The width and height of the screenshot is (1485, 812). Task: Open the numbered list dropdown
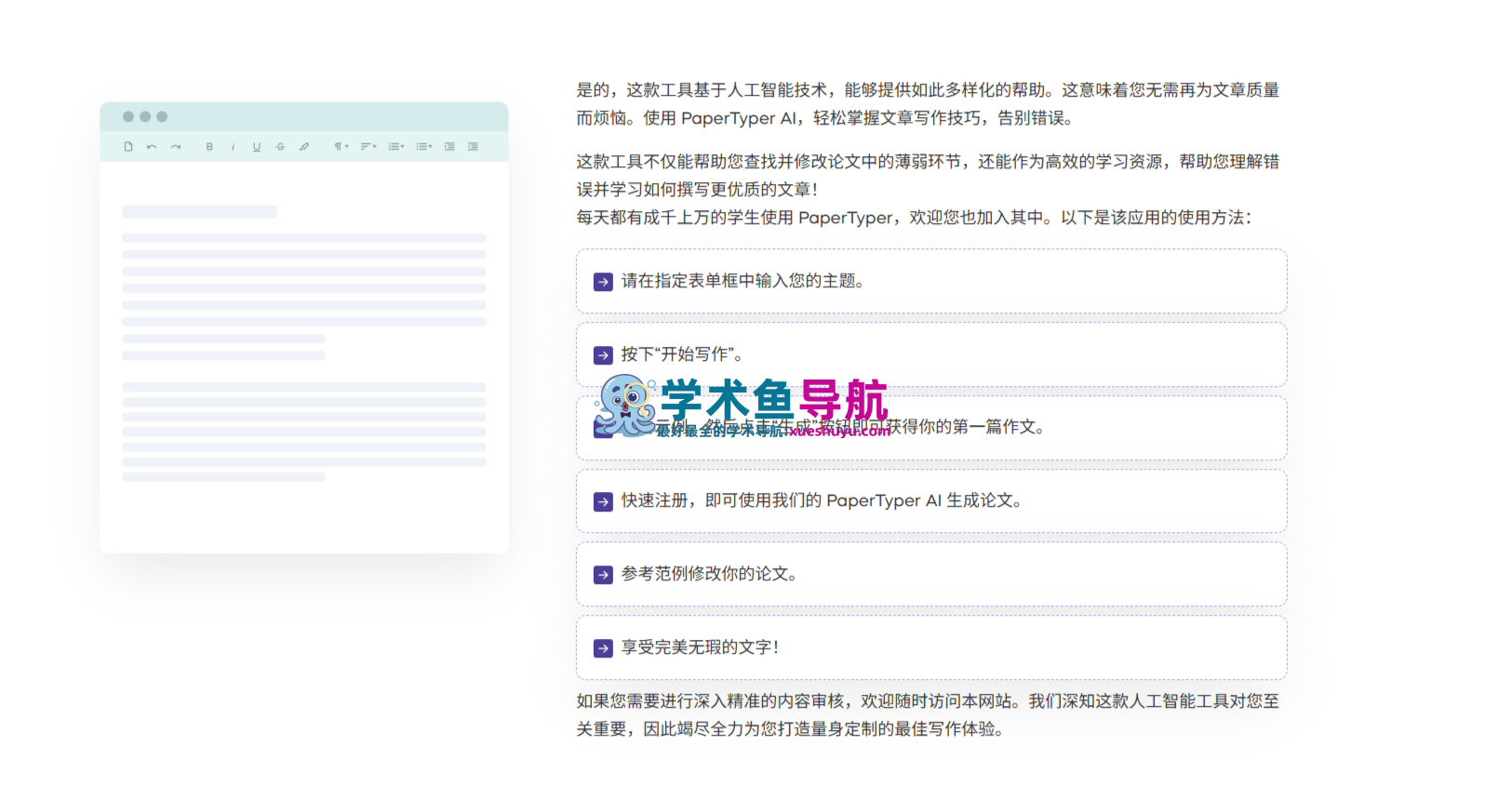click(x=396, y=147)
